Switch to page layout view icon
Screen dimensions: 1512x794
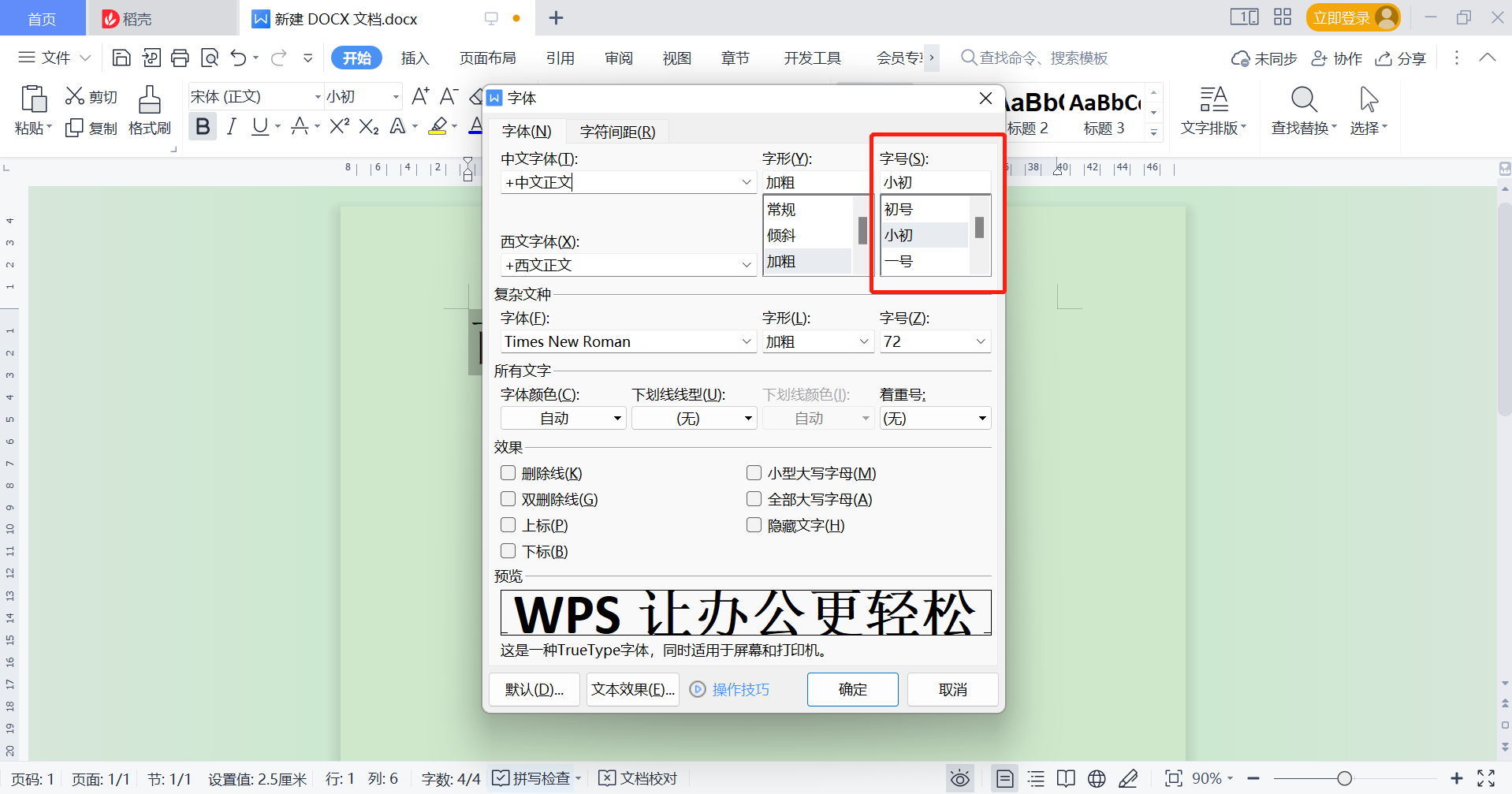tap(1005, 779)
